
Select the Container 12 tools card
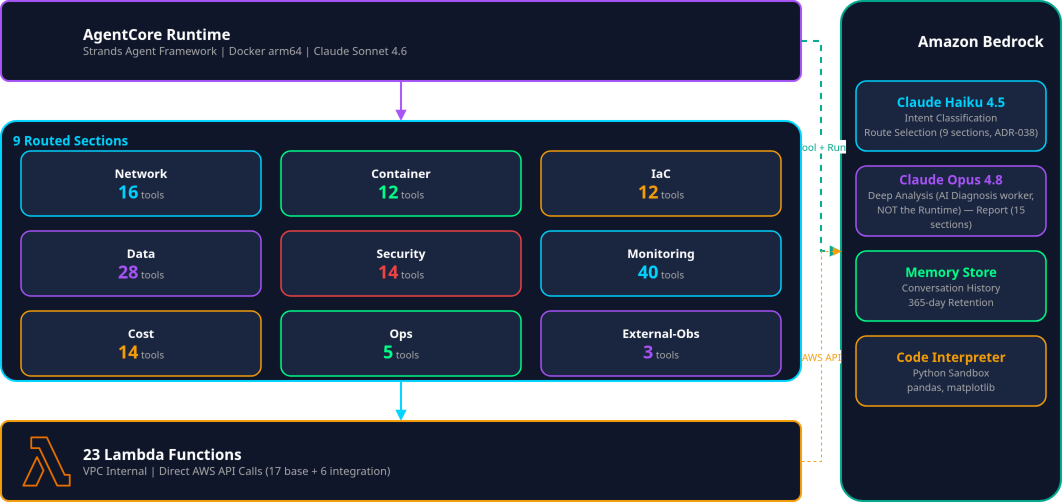pos(401,183)
